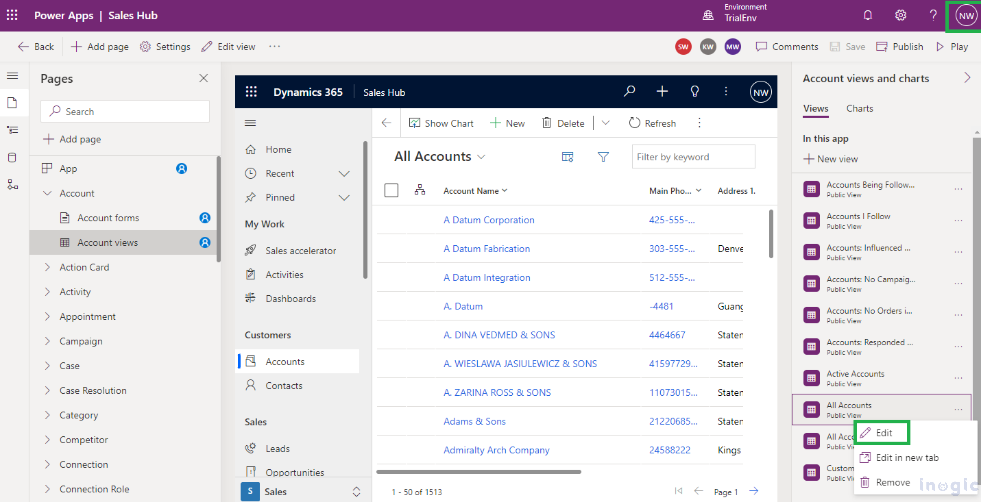Click the Dynamics 365 lightbulb assistant icon
Image resolution: width=981 pixels, height=502 pixels.
(x=694, y=91)
